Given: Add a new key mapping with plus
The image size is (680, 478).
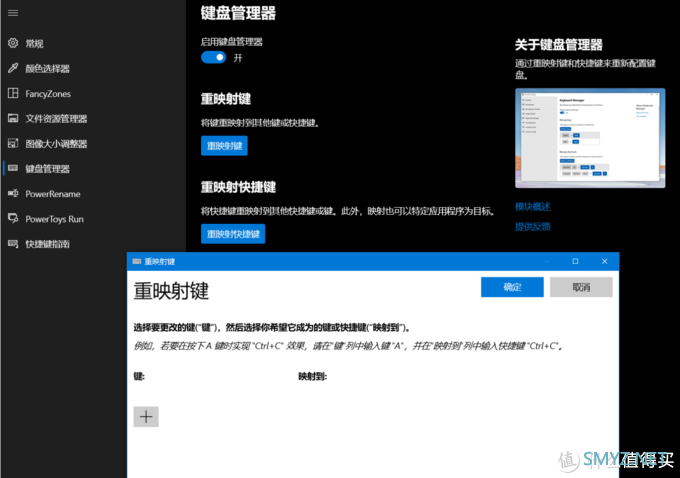Looking at the screenshot, I should click(146, 417).
